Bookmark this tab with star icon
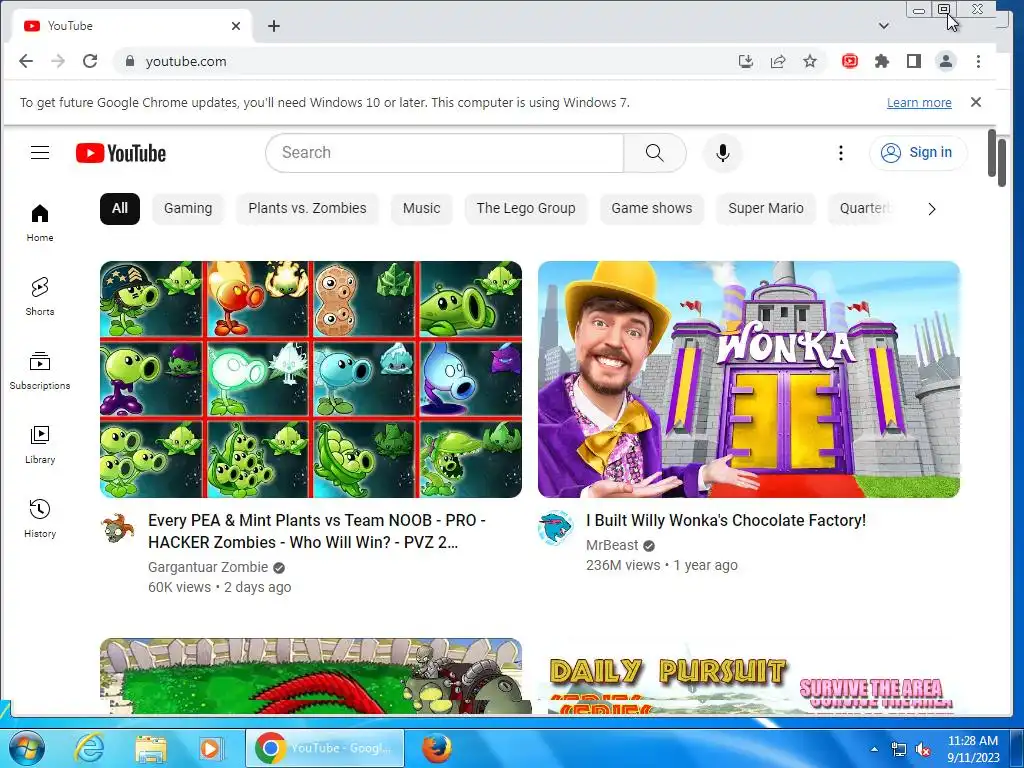Image resolution: width=1024 pixels, height=768 pixels. click(810, 61)
